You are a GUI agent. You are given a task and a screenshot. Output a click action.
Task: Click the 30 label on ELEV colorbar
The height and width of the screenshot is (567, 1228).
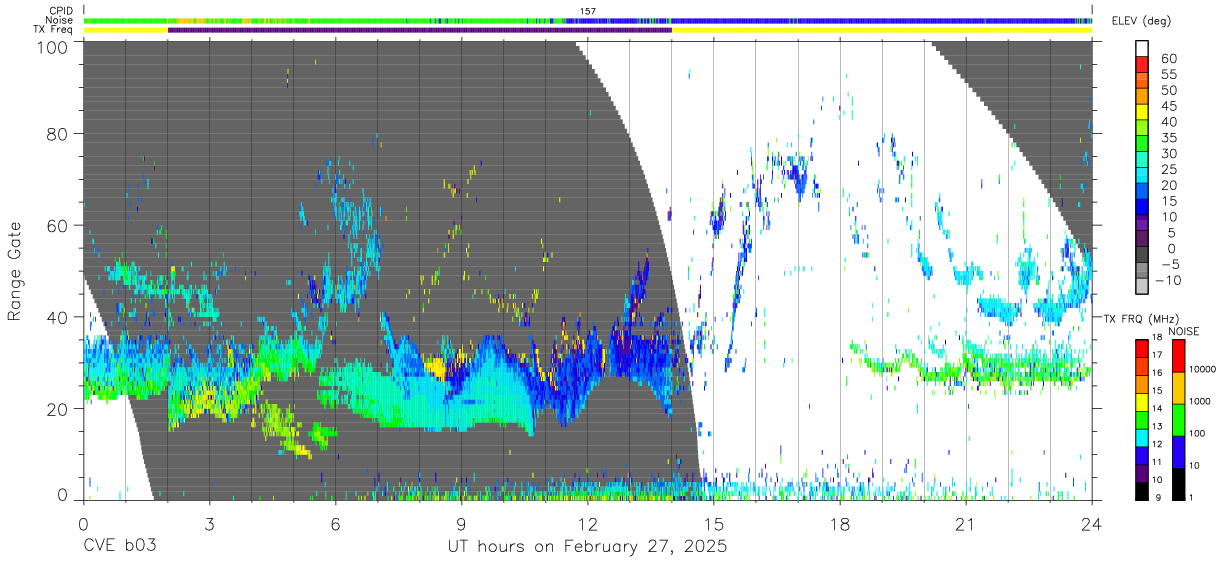[x=1169, y=154]
